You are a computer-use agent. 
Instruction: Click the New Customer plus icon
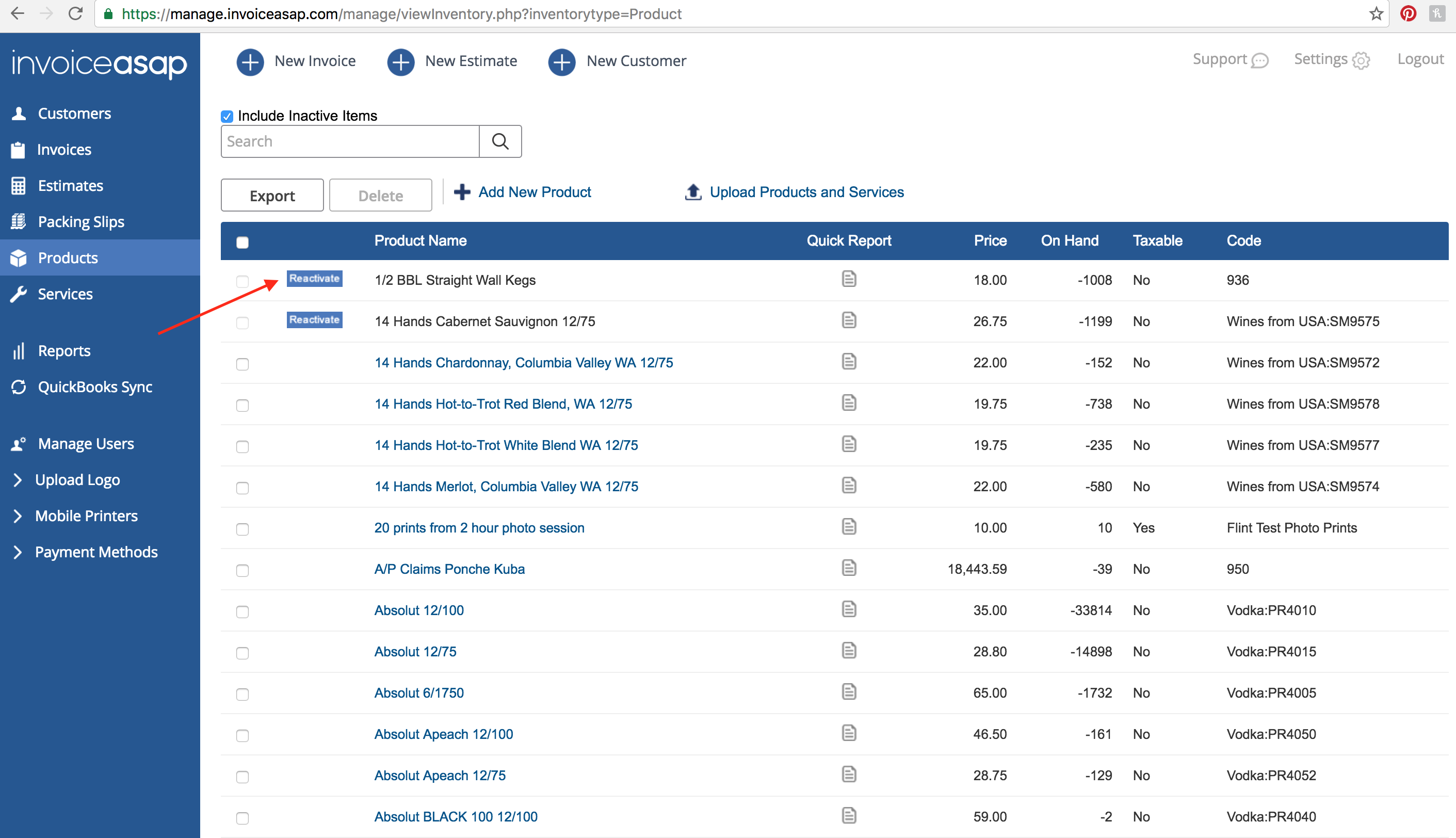click(562, 61)
